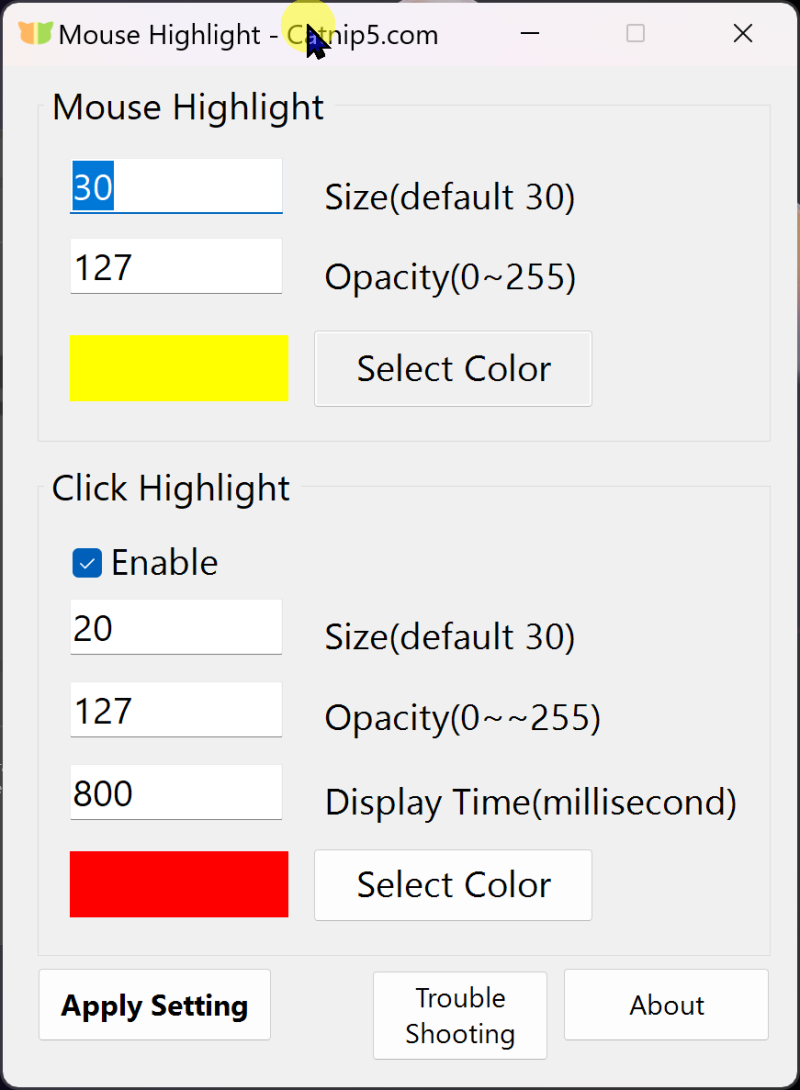The width and height of the screenshot is (800, 1090).
Task: Edit the Display Time field showing 800
Action: coord(176,793)
